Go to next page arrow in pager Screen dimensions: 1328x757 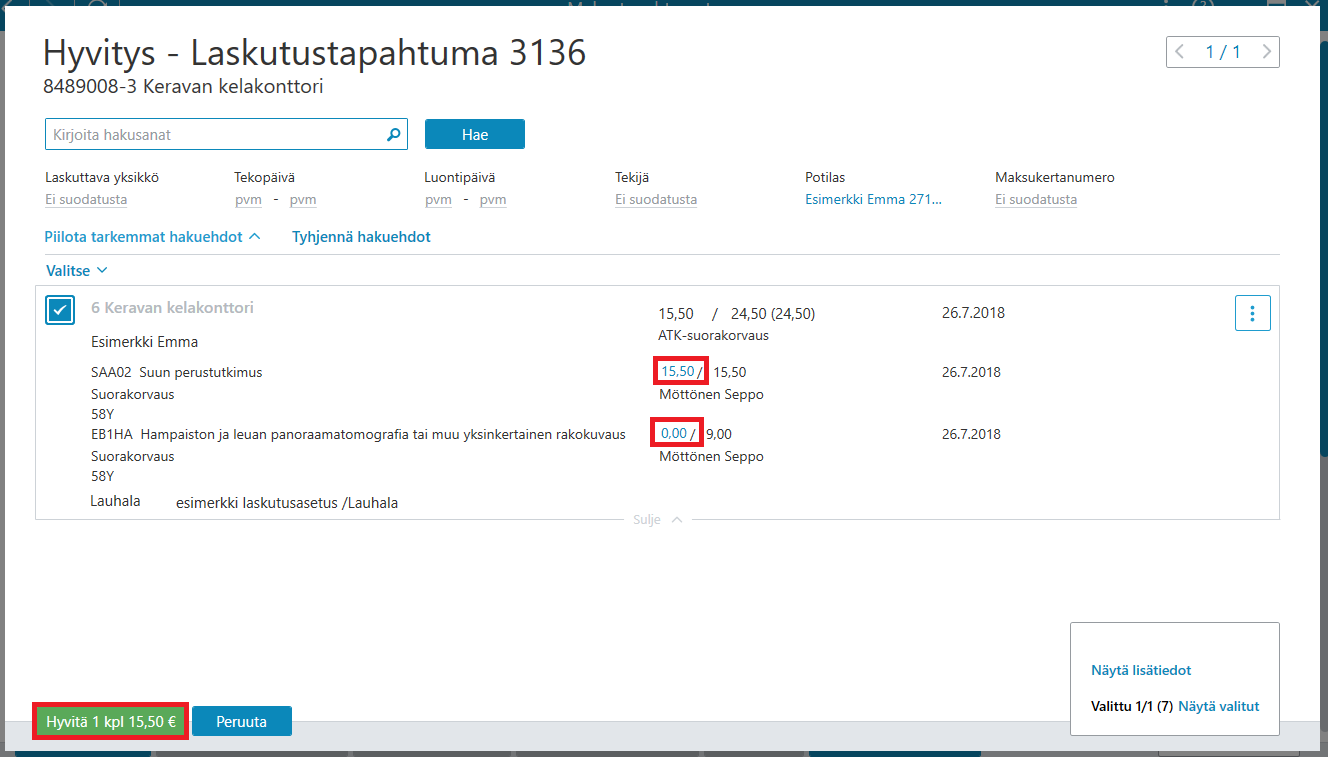click(1267, 52)
